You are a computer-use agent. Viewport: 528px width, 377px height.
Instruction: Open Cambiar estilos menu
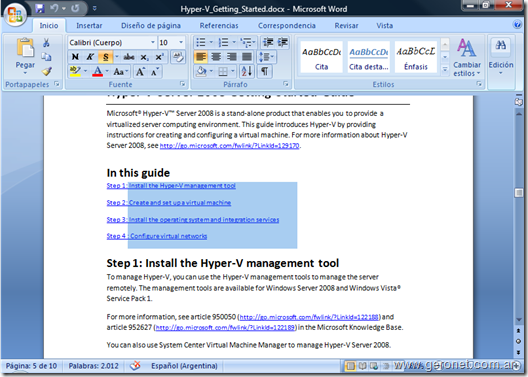pos(466,57)
